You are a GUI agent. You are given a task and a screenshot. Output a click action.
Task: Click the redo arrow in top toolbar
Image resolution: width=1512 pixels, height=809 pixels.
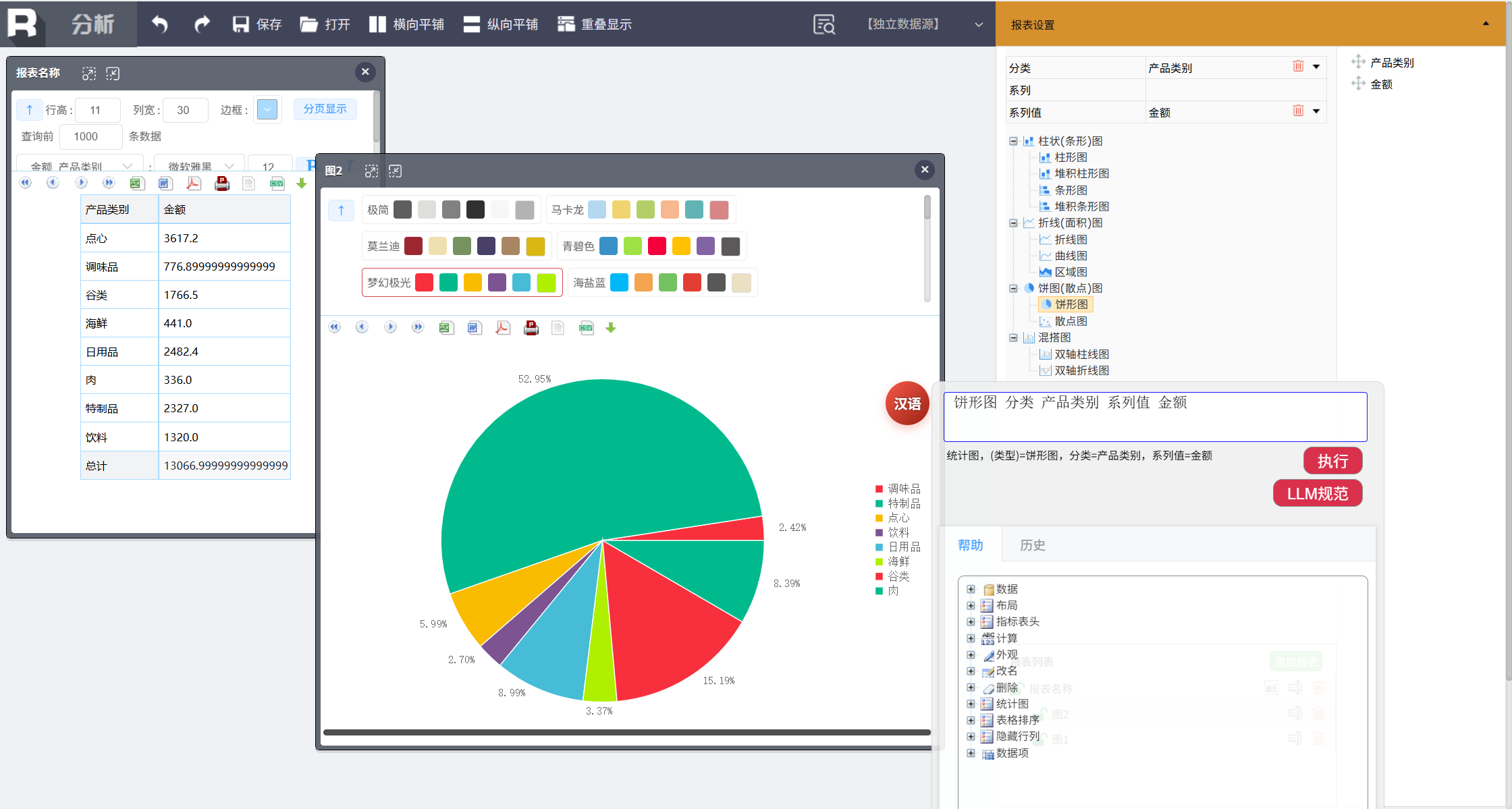(x=202, y=24)
